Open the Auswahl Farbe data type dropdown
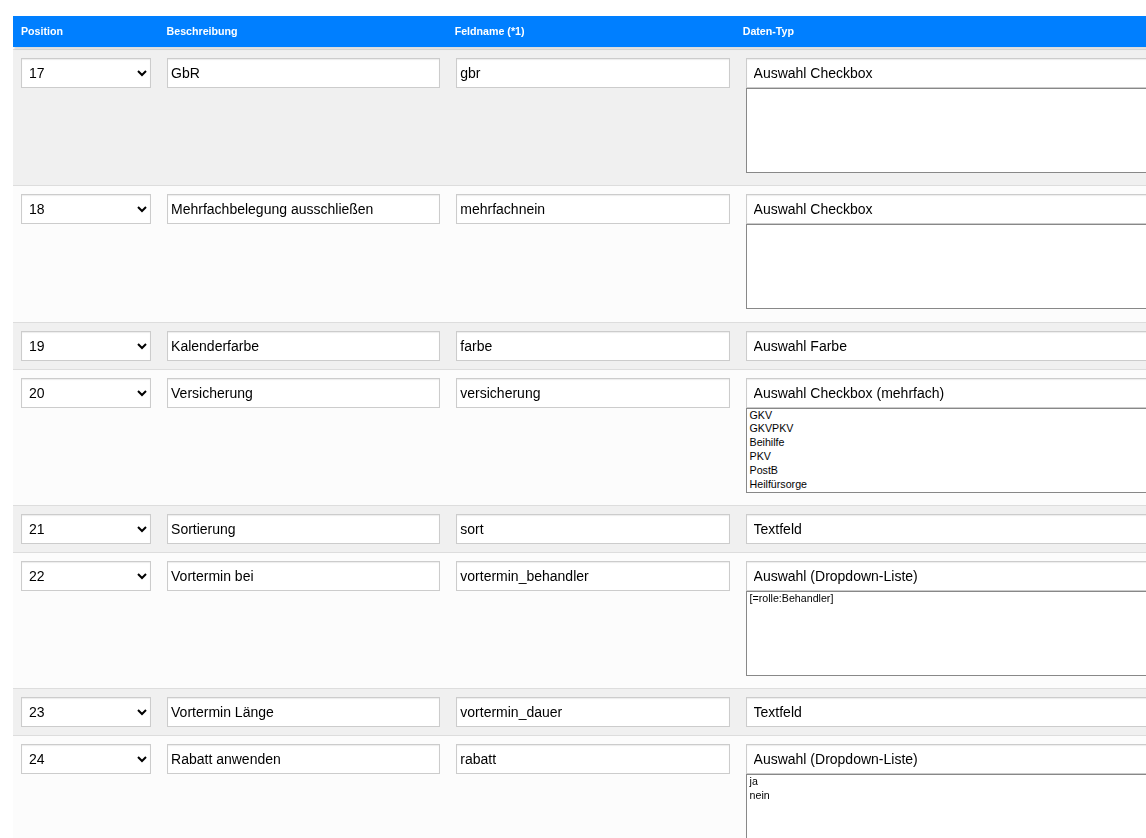Screen dimensions: 1146x838 click(x=945, y=346)
